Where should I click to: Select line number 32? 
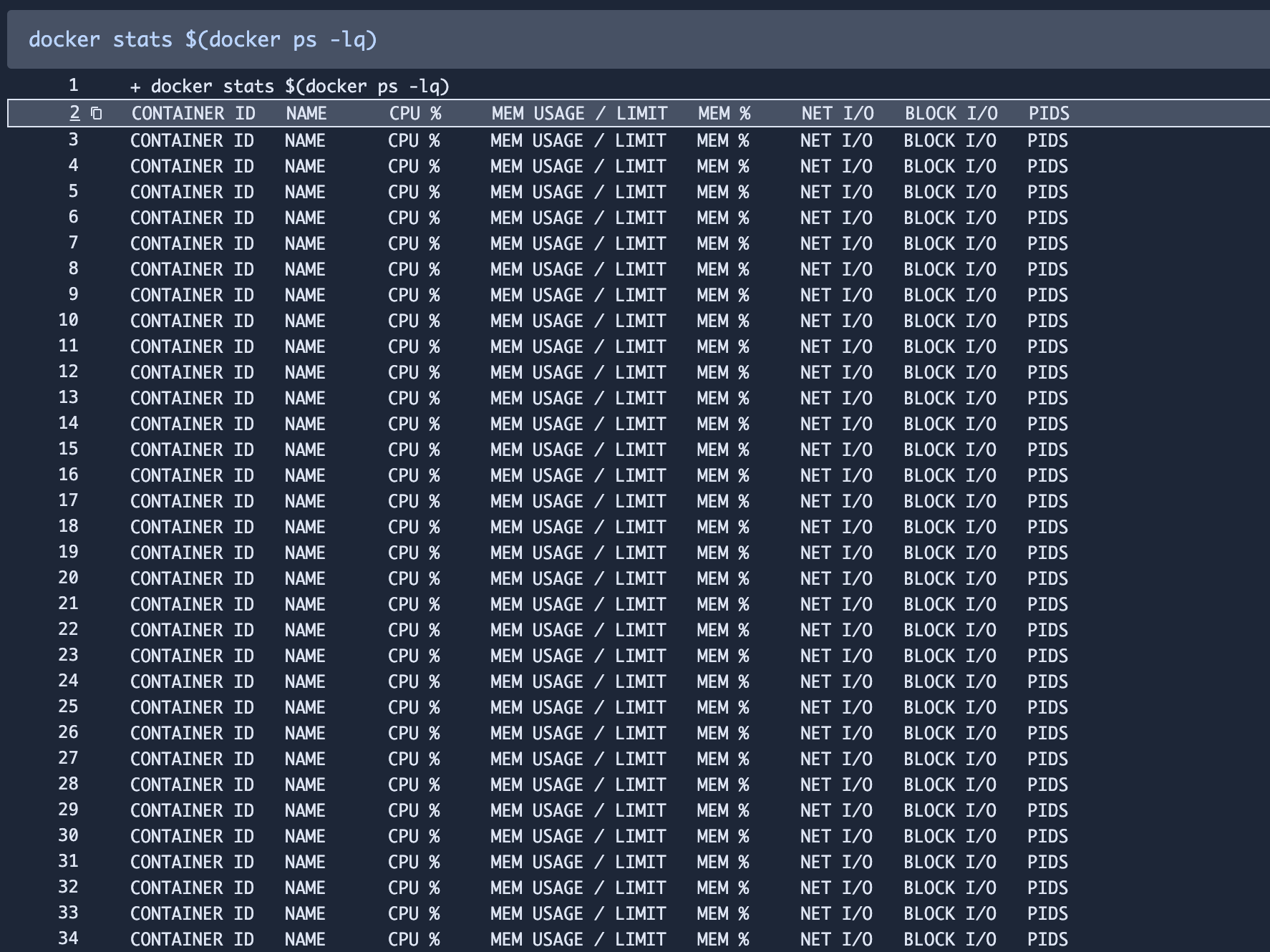(x=69, y=888)
